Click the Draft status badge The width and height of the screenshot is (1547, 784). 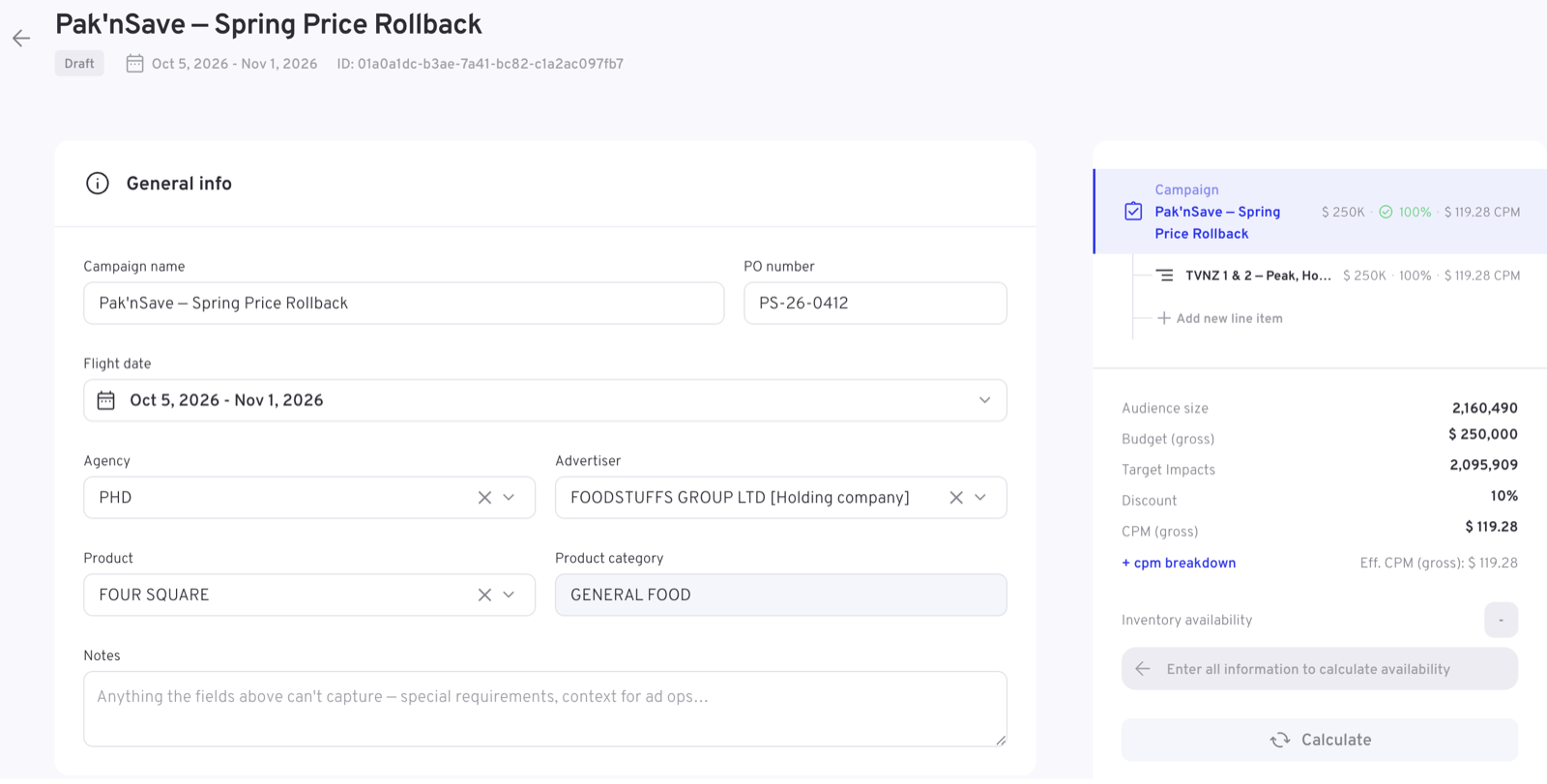pos(79,64)
